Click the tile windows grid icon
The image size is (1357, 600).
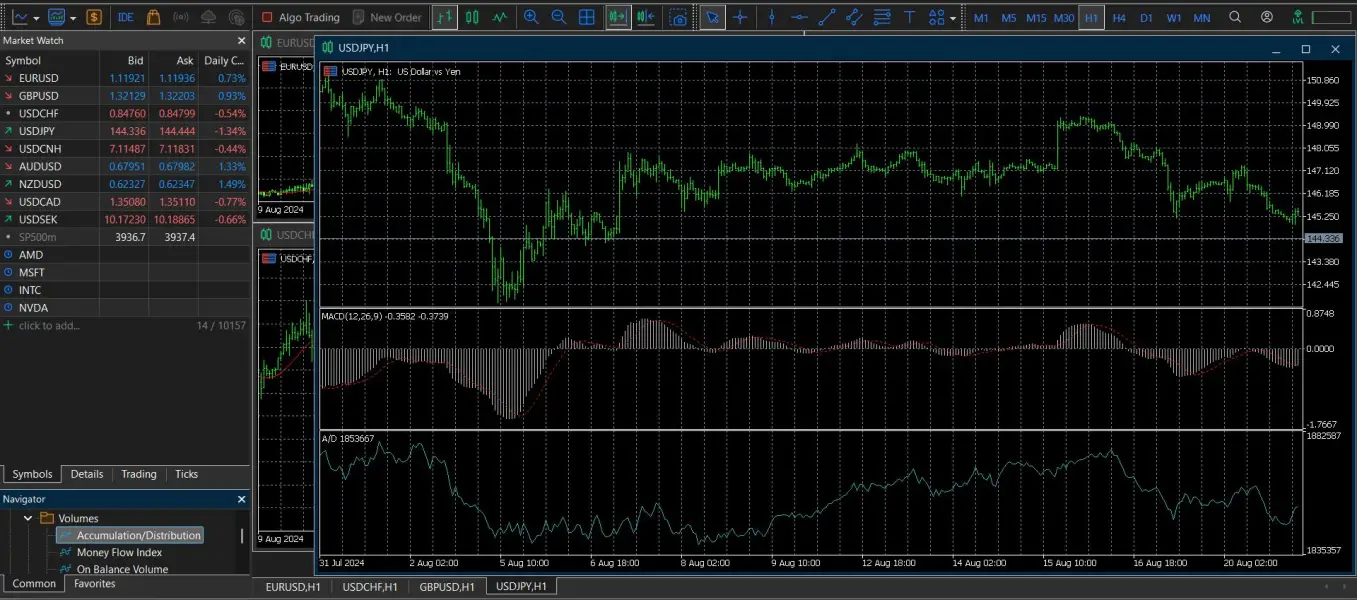(587, 17)
